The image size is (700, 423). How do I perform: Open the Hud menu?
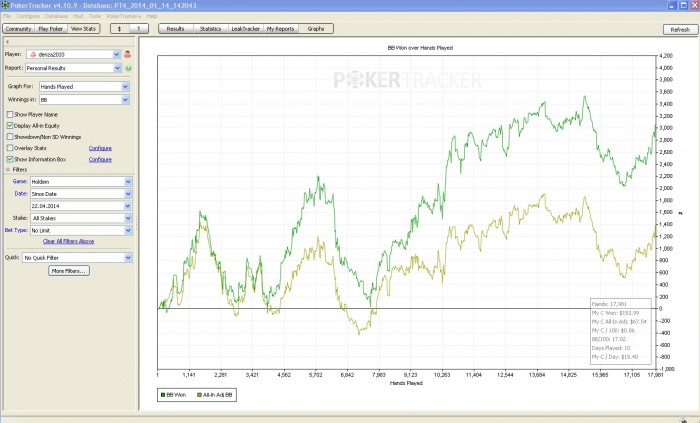pos(78,16)
